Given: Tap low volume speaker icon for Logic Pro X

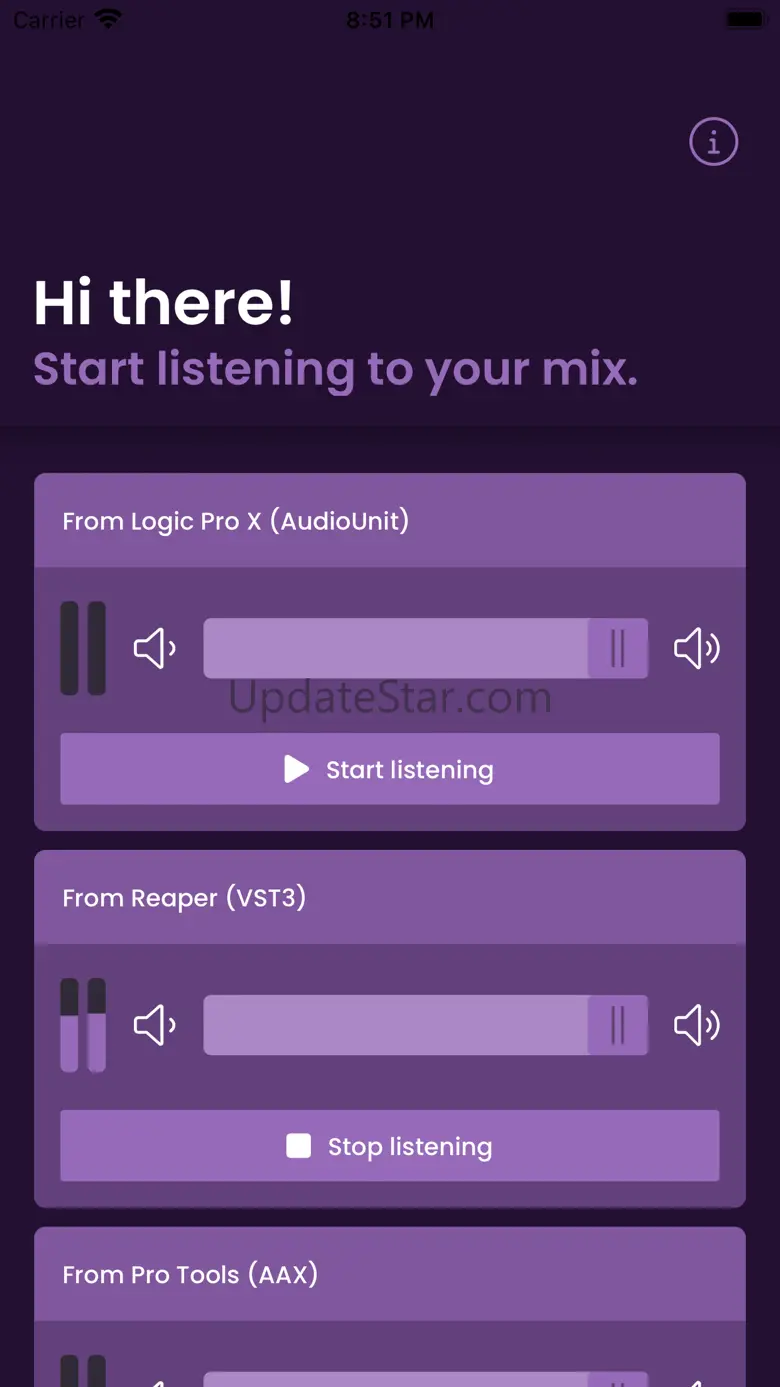Looking at the screenshot, I should (155, 648).
